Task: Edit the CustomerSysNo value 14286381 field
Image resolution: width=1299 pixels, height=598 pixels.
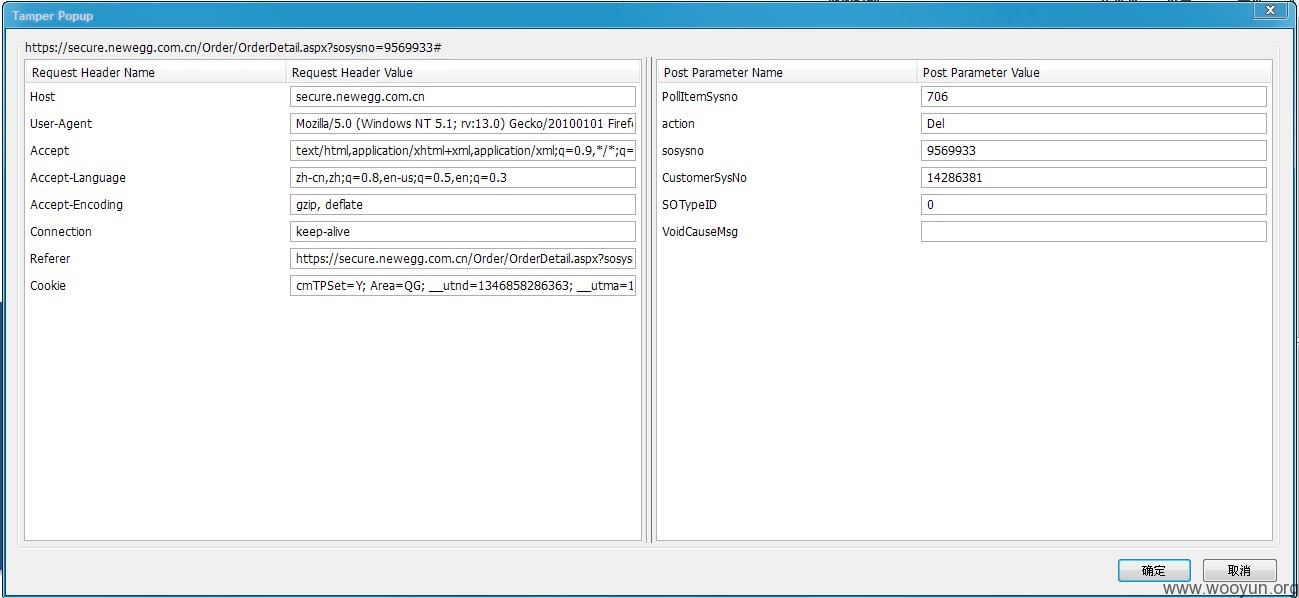Action: 1093,178
